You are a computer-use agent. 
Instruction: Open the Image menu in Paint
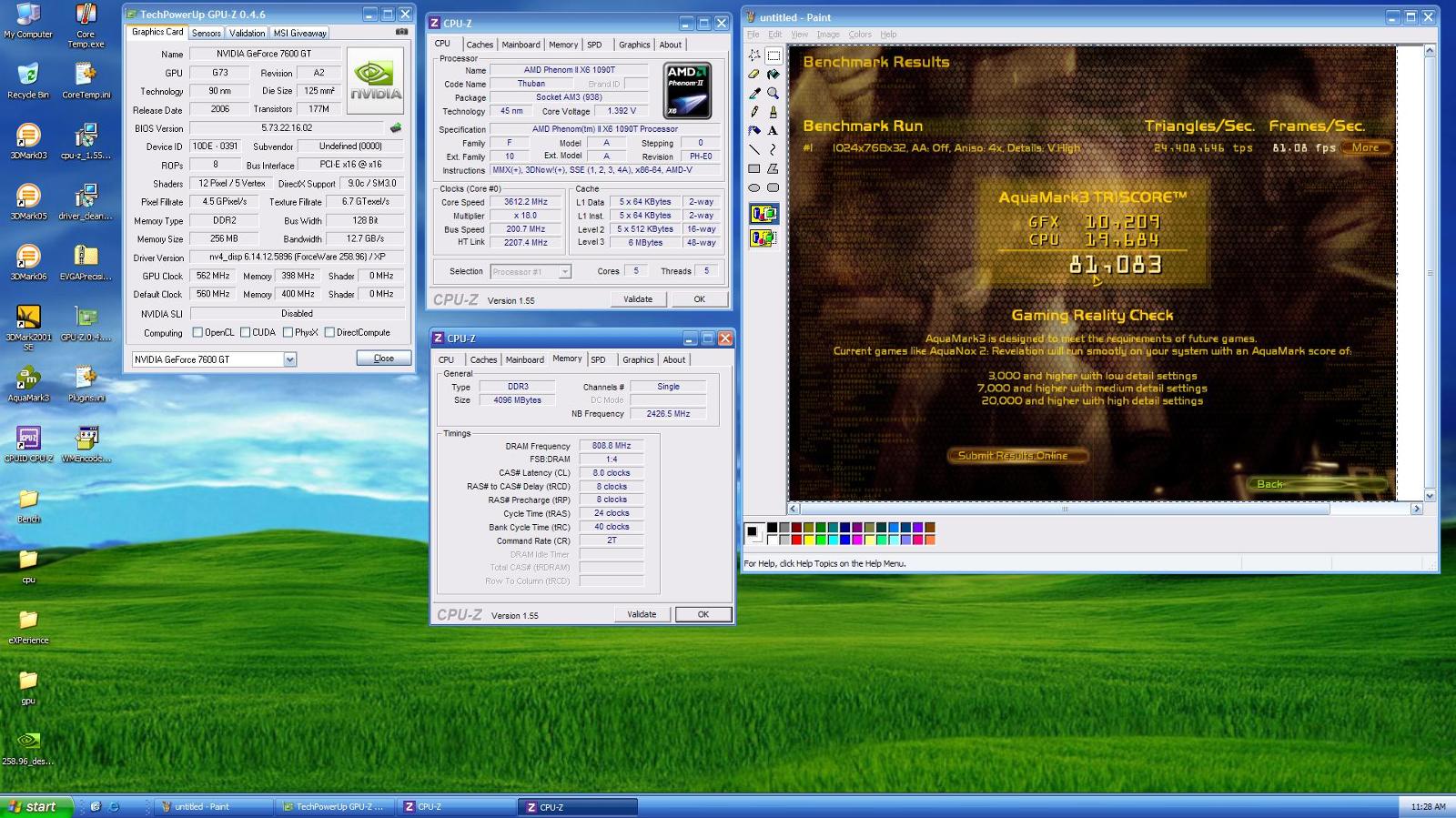click(x=828, y=35)
